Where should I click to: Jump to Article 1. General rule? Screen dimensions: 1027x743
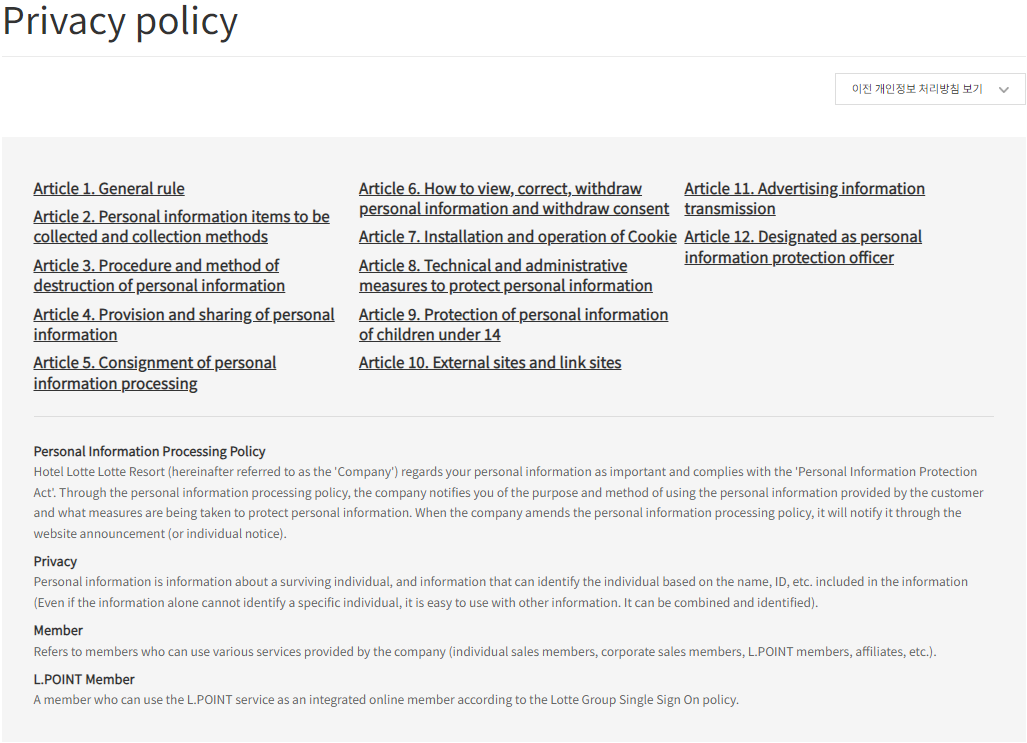tap(109, 189)
